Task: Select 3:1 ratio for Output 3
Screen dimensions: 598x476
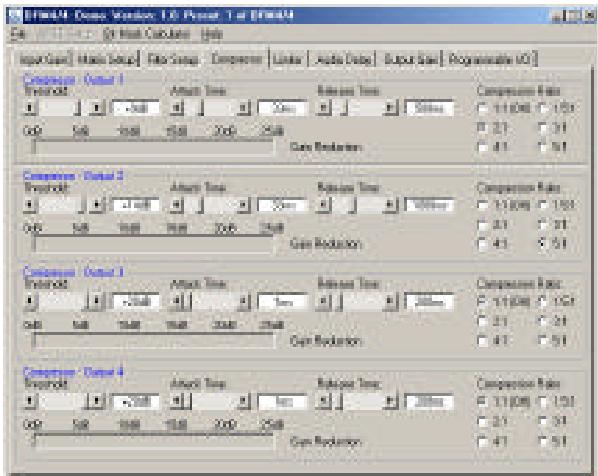Action: tap(543, 321)
